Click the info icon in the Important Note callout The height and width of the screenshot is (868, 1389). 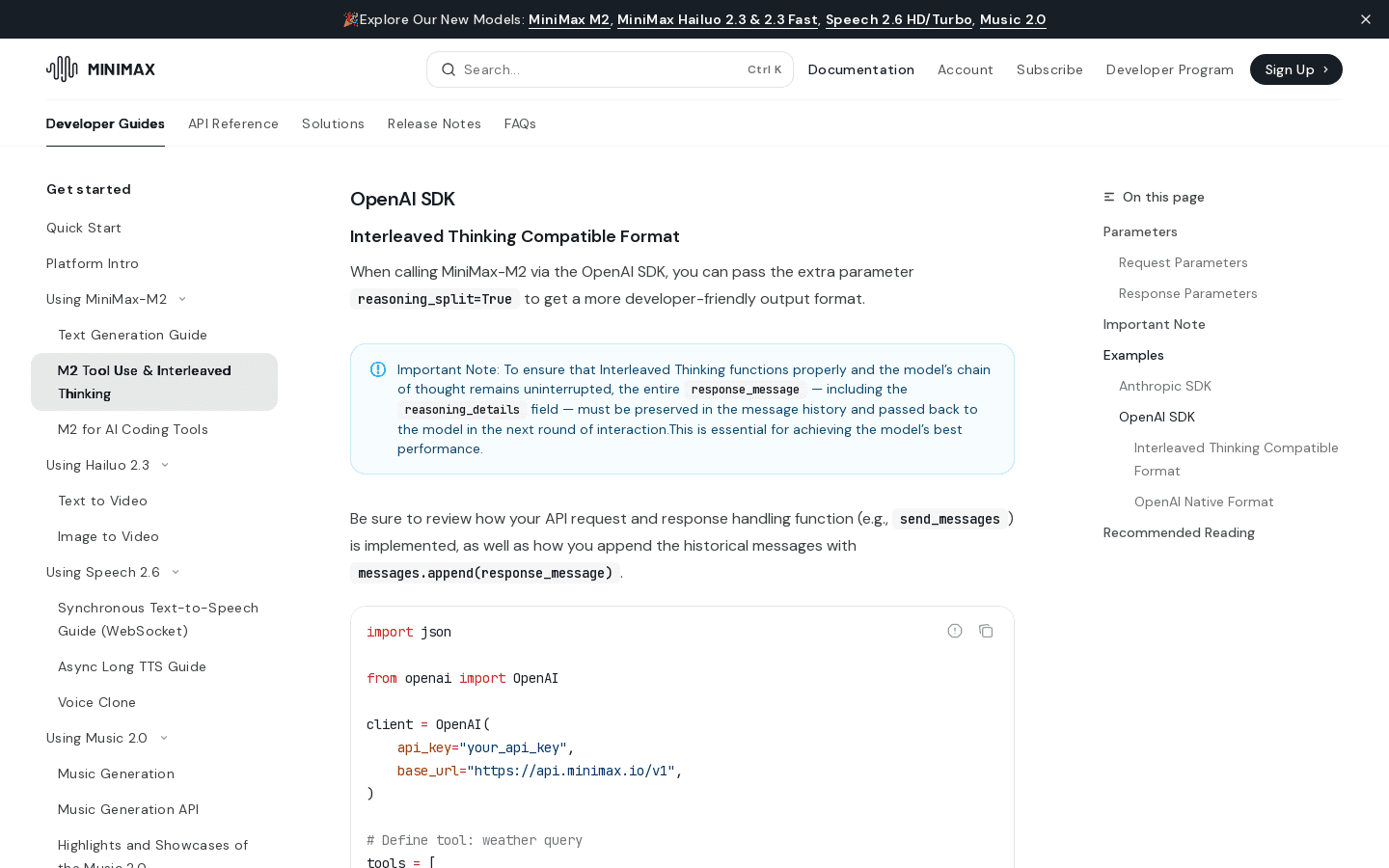tap(378, 369)
